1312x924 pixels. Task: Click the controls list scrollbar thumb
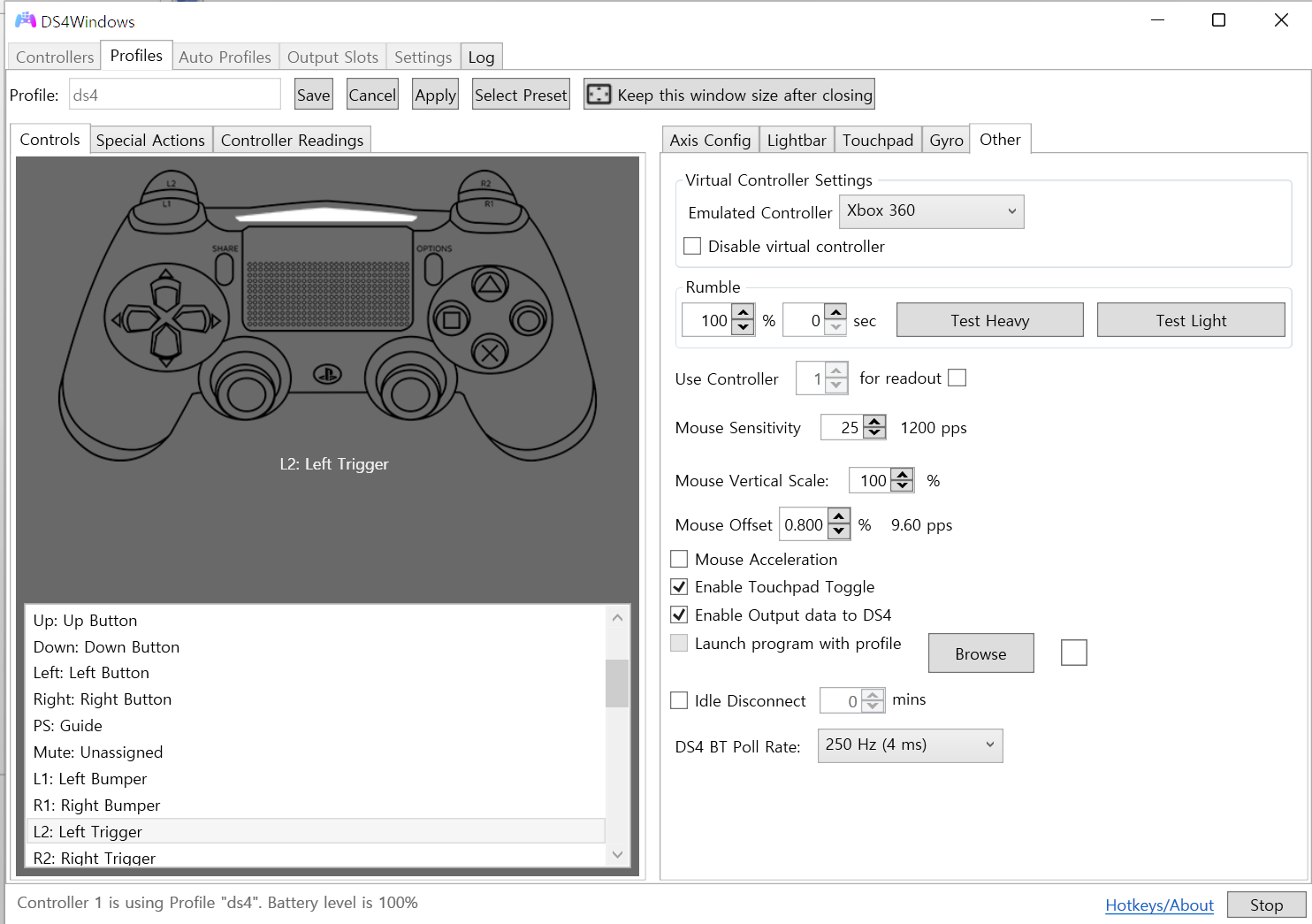coord(617,683)
